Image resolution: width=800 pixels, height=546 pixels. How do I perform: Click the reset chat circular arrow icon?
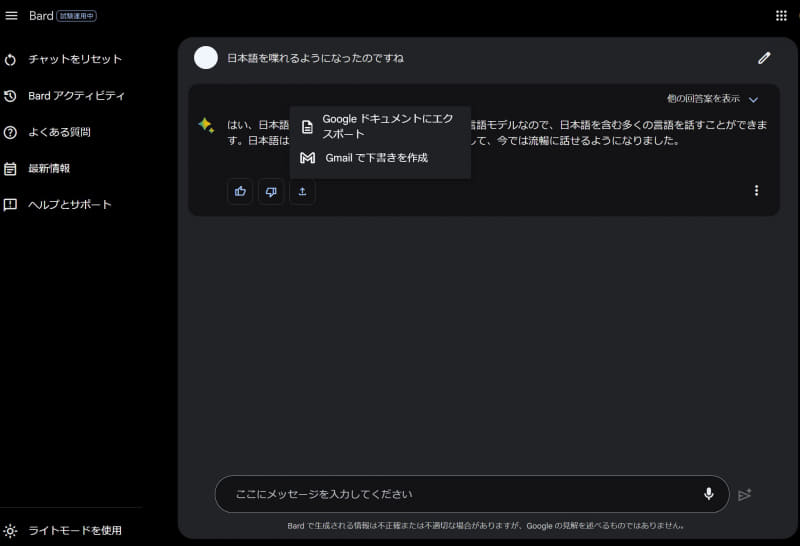[x=10, y=60]
